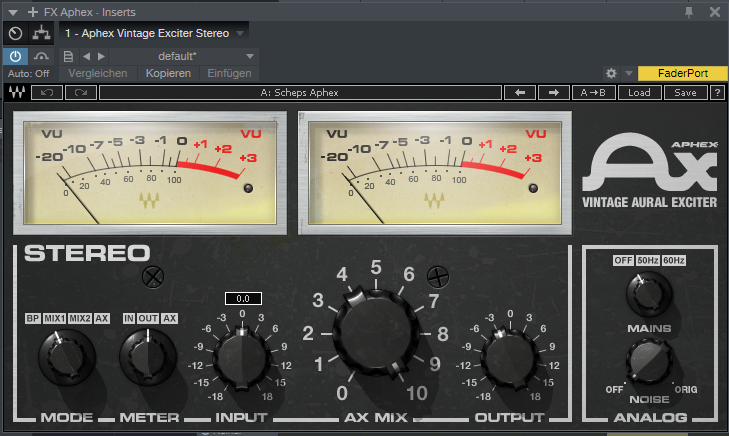Viewport: 729px width, 436px height.
Task: Click the input value field showing 0.0
Action: [x=243, y=298]
